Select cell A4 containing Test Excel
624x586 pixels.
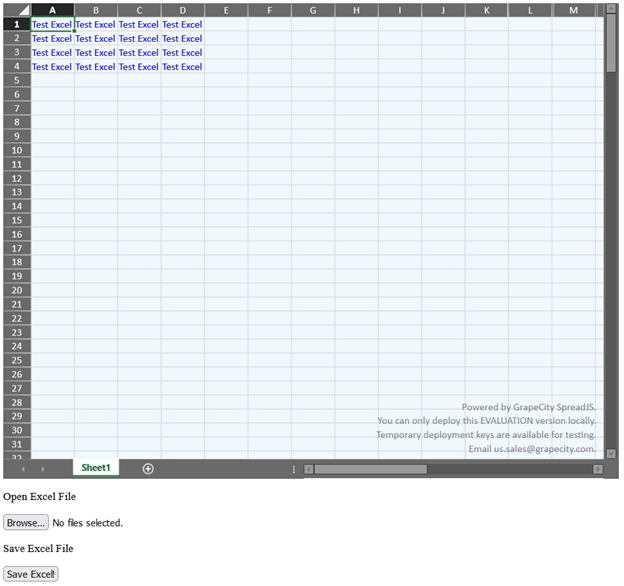[53, 66]
